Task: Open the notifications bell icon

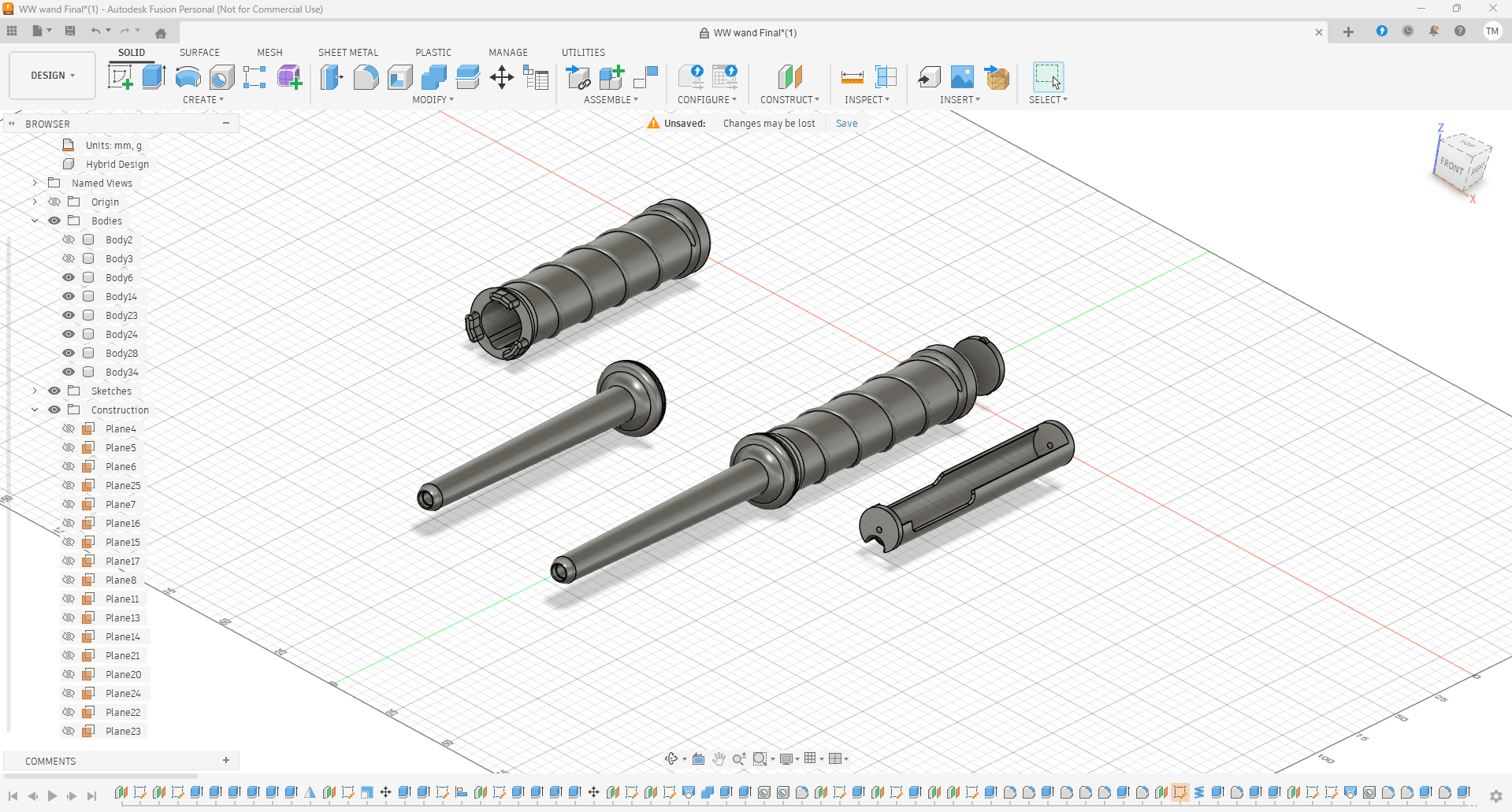Action: (1434, 31)
